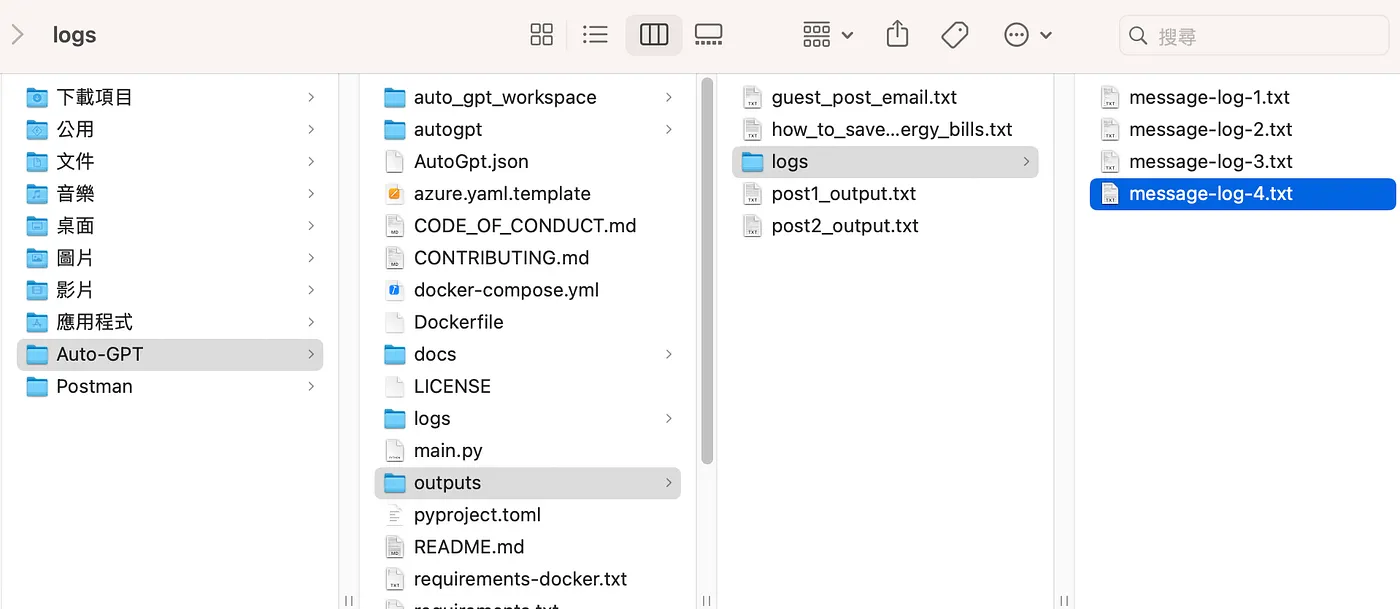
Task: Click the Dockerfile file icon
Action: [394, 322]
